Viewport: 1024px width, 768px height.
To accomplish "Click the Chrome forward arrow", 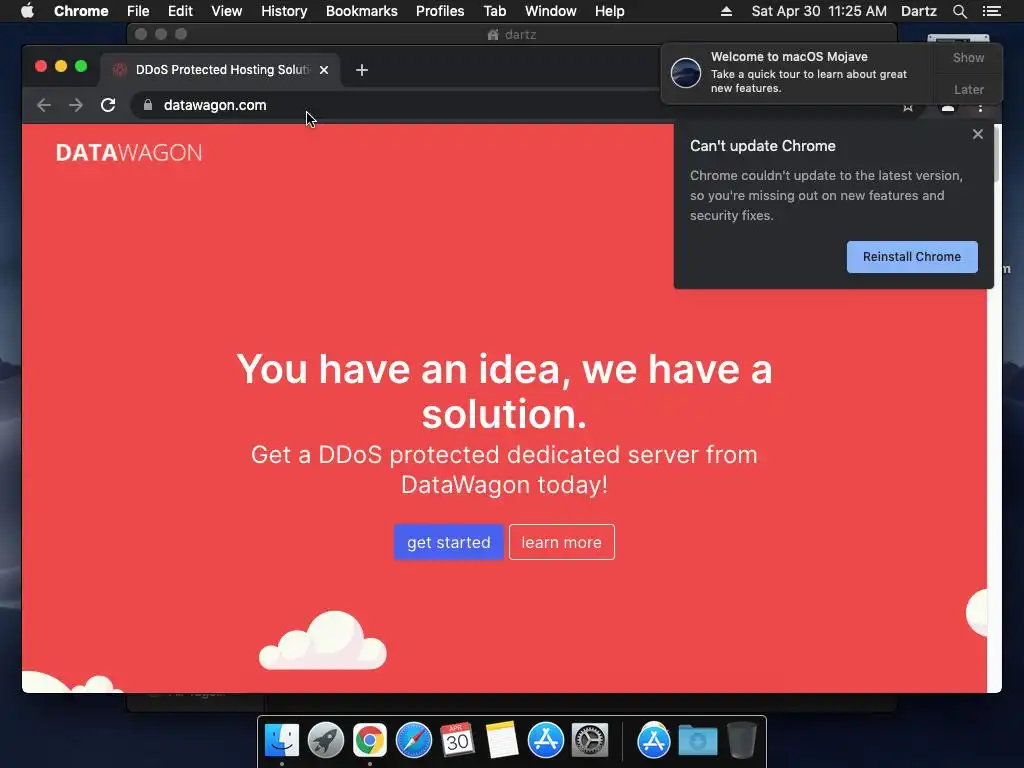I will [76, 105].
